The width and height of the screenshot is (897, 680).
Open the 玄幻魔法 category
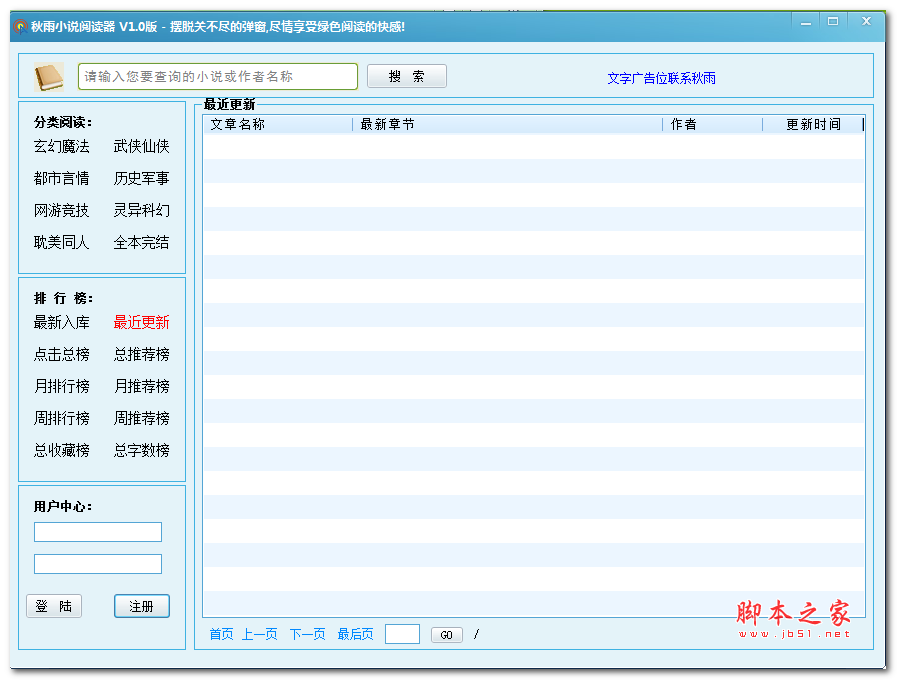61,146
